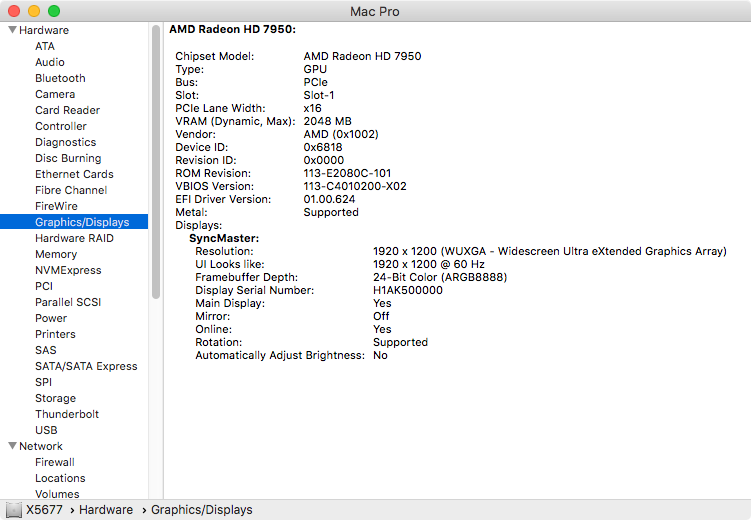Open USB section

tap(46, 430)
